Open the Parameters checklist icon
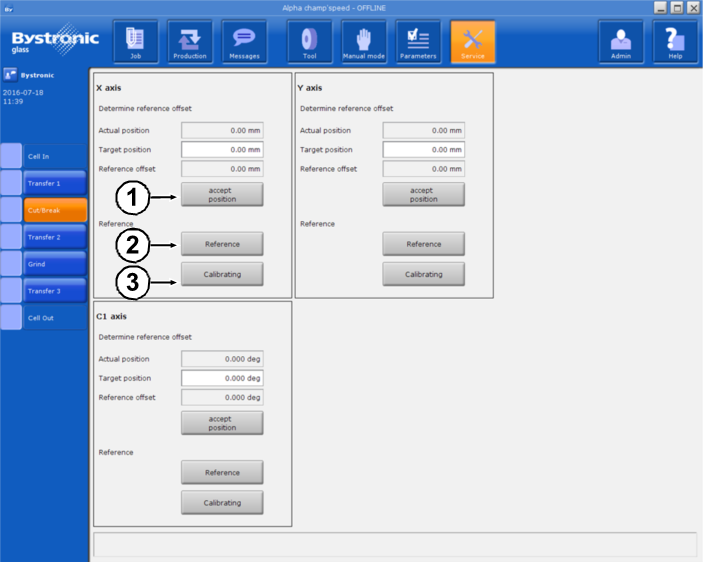Viewport: 703px width, 563px height. pyautogui.click(x=418, y=41)
